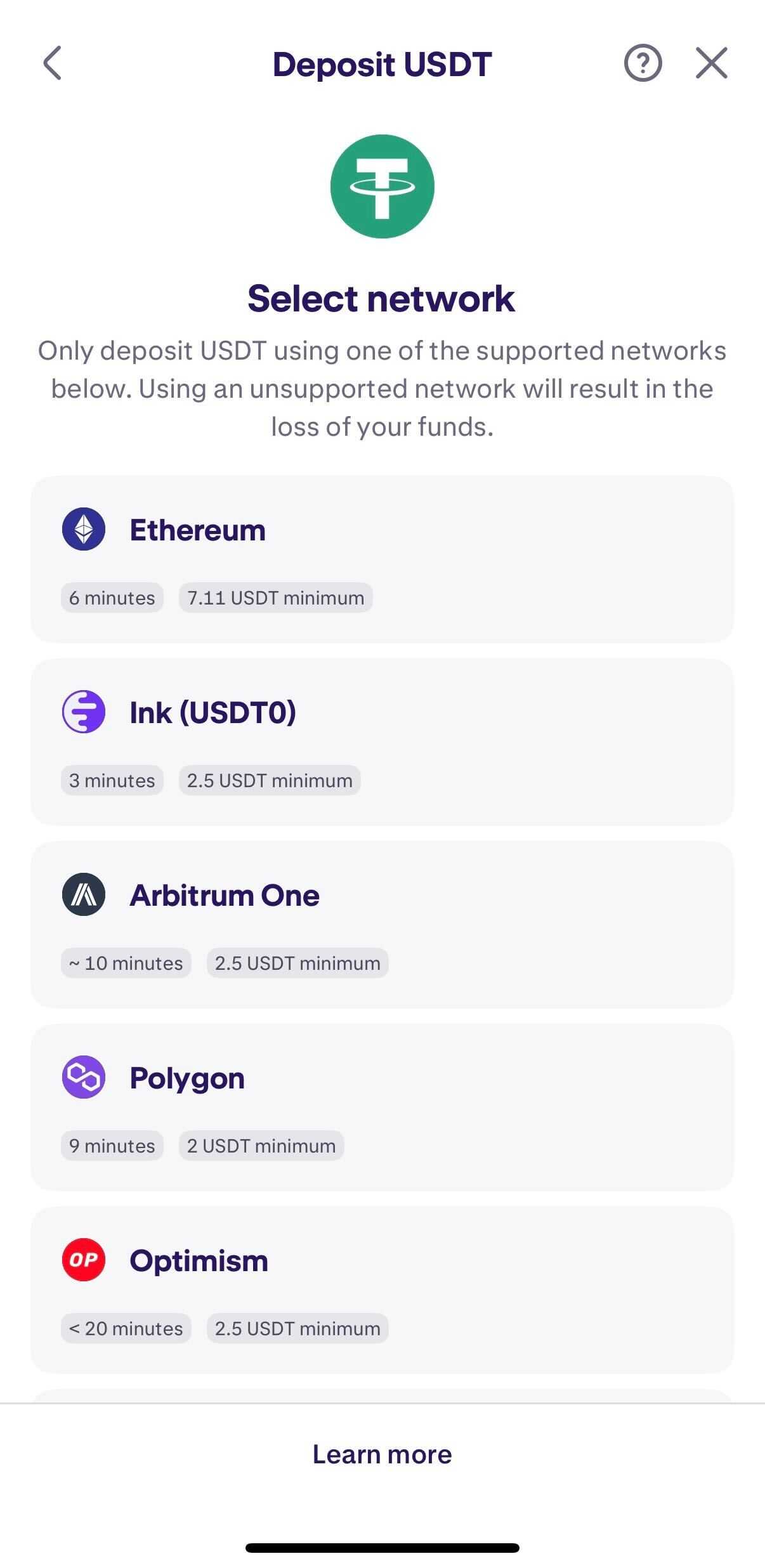Go back using the left chevron
The image size is (765, 1568).
pos(53,63)
